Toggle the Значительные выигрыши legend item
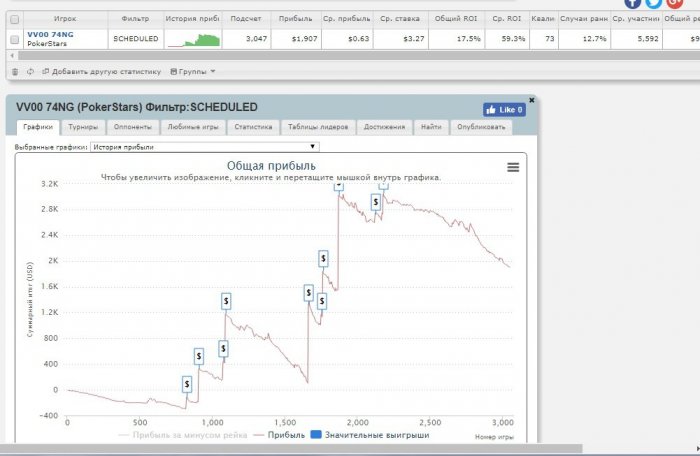This screenshot has width=700, height=456. [x=370, y=435]
